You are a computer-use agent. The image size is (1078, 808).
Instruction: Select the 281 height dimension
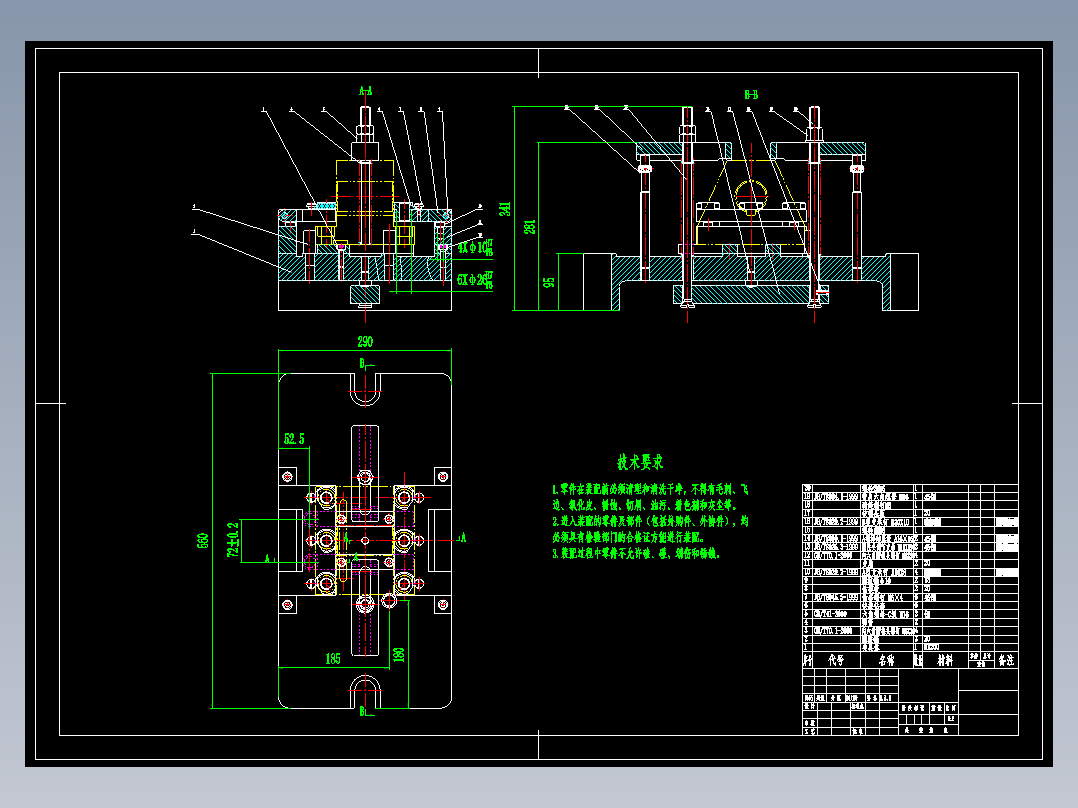(530, 227)
